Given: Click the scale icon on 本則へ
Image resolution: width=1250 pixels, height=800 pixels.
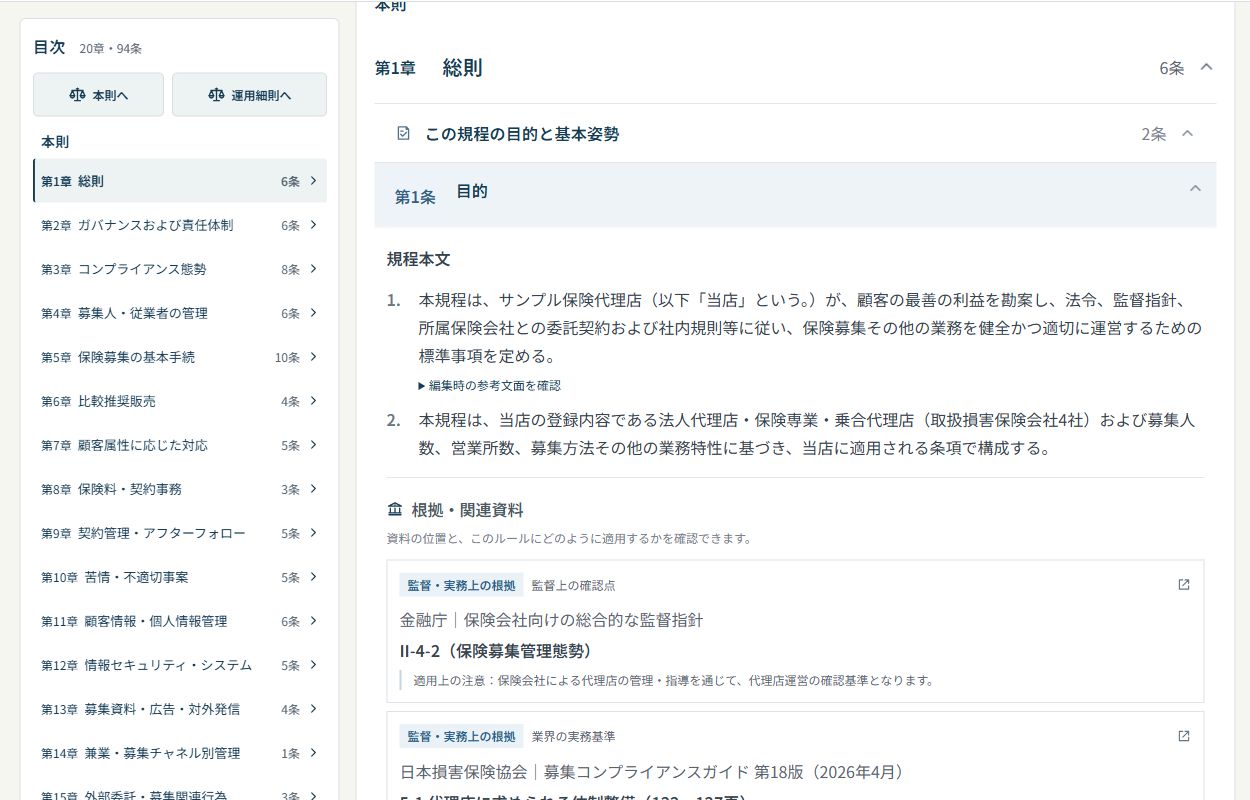Looking at the screenshot, I should 77,95.
